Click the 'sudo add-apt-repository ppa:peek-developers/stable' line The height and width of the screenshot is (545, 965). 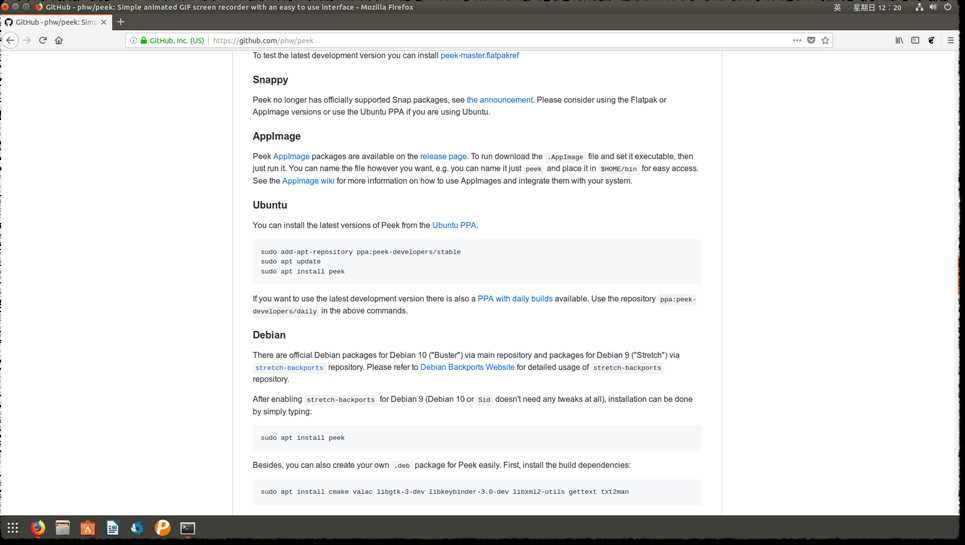pyautogui.click(x=360, y=252)
